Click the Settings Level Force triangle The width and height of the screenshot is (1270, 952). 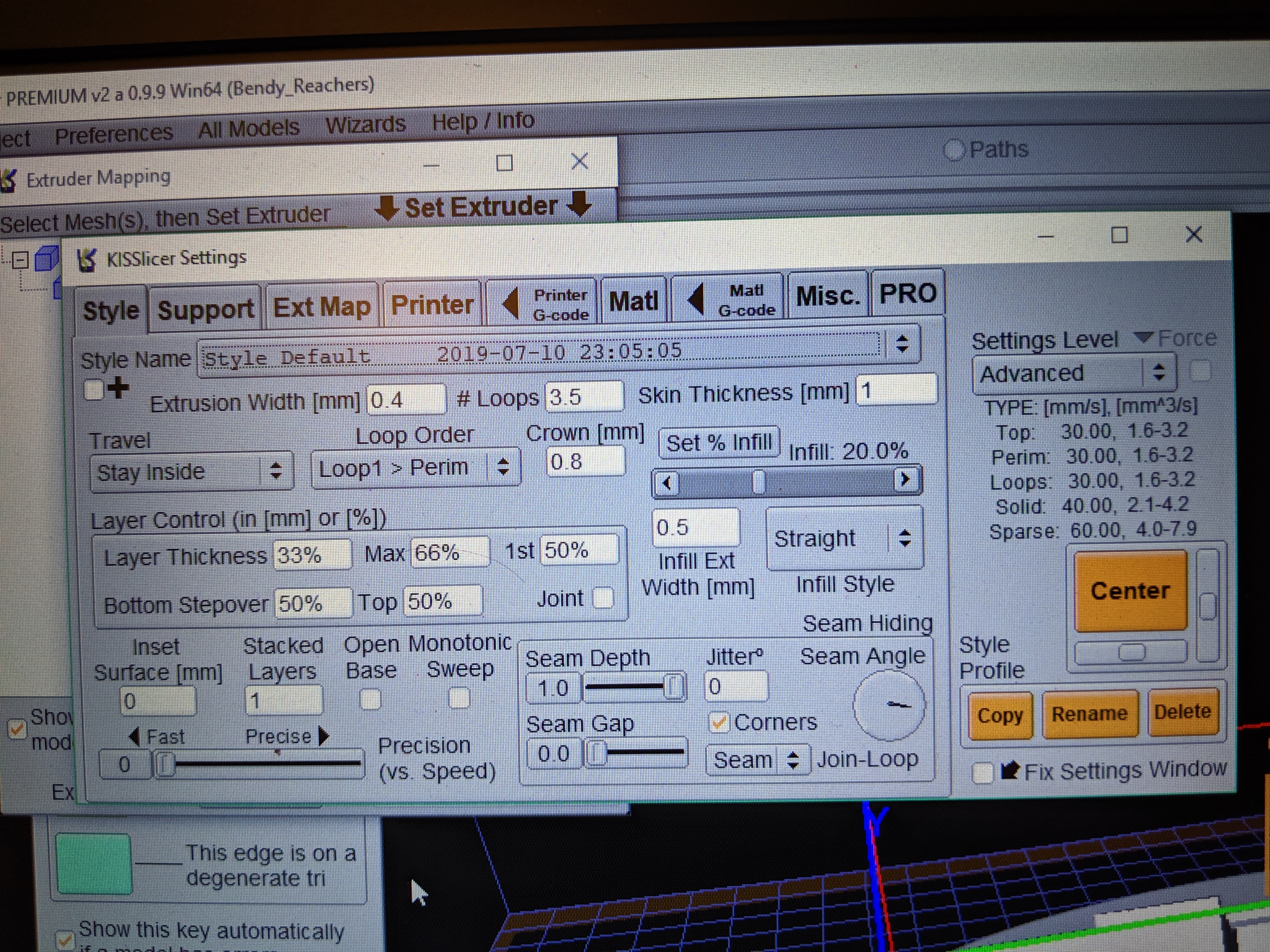click(x=1144, y=337)
